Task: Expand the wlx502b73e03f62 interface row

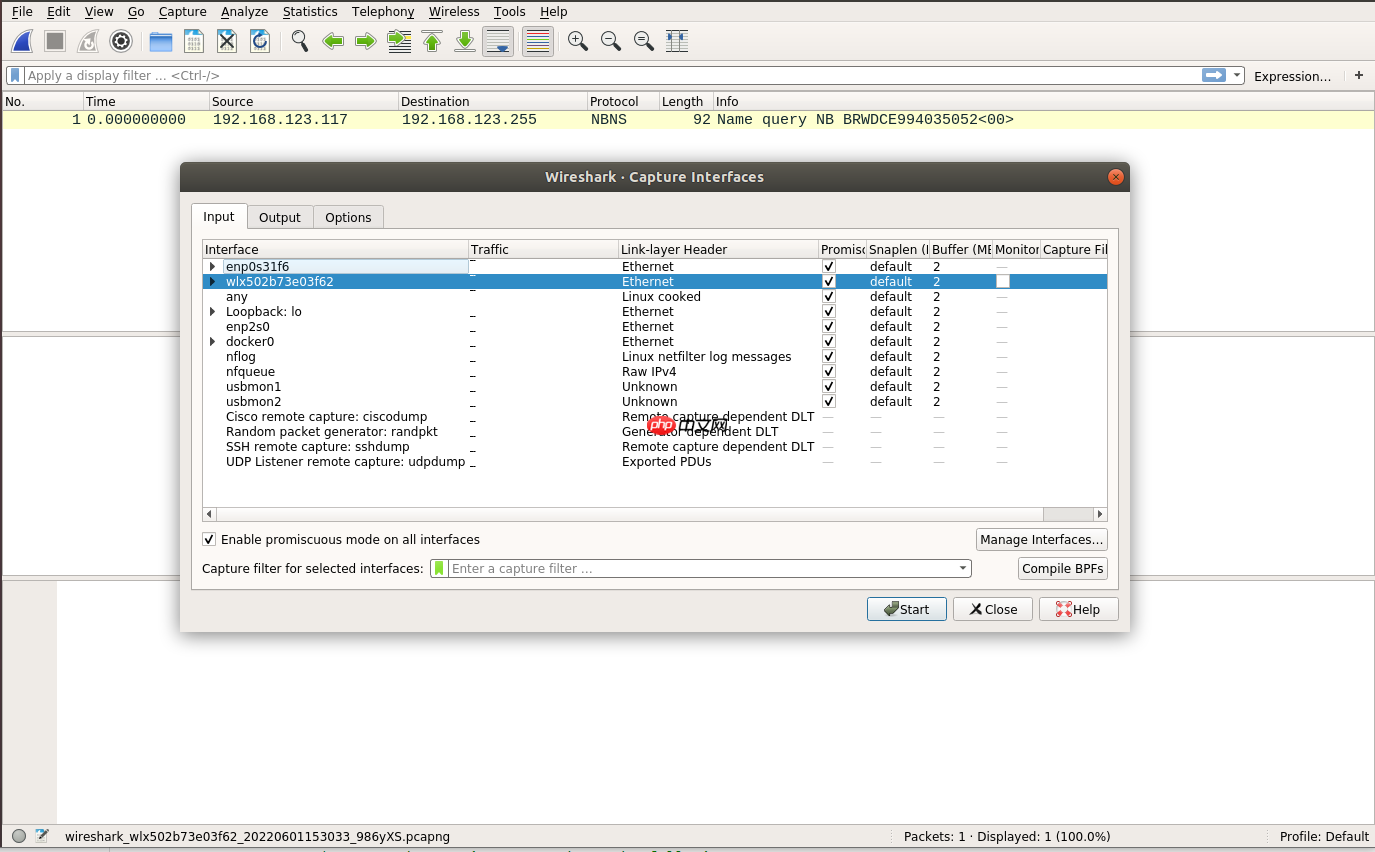Action: point(212,282)
